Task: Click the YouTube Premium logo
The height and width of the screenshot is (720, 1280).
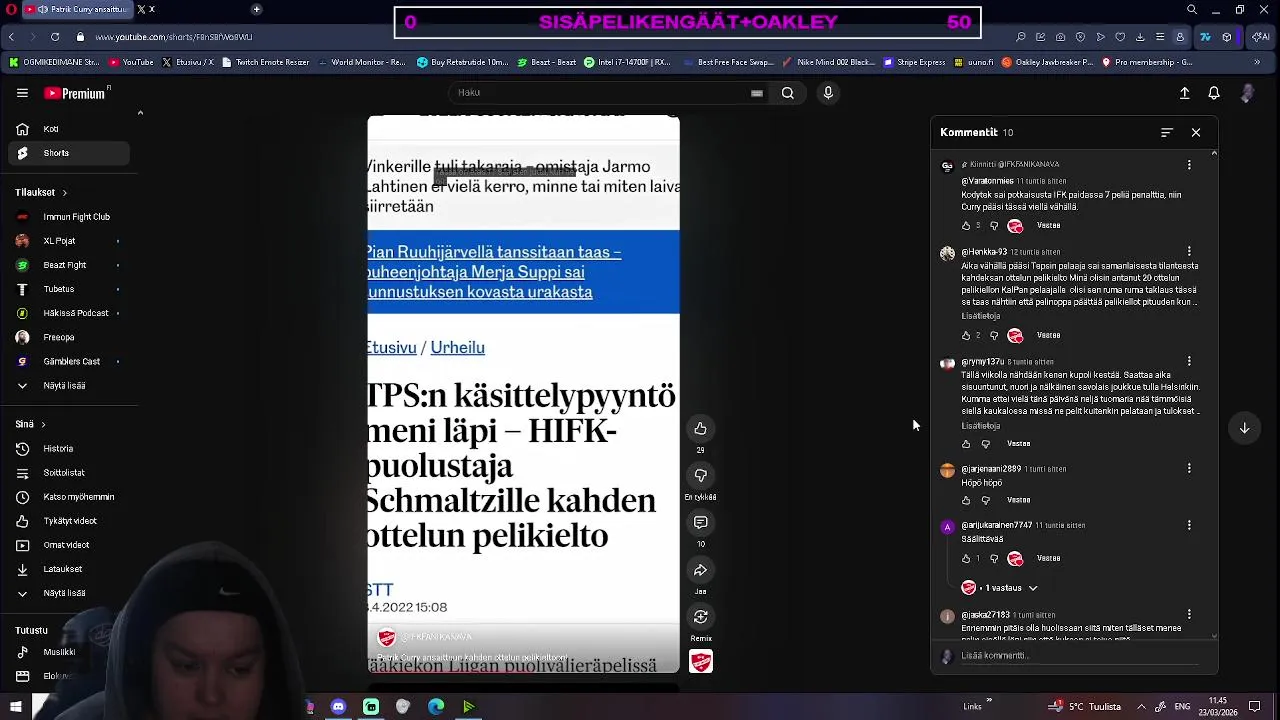Action: (x=75, y=93)
